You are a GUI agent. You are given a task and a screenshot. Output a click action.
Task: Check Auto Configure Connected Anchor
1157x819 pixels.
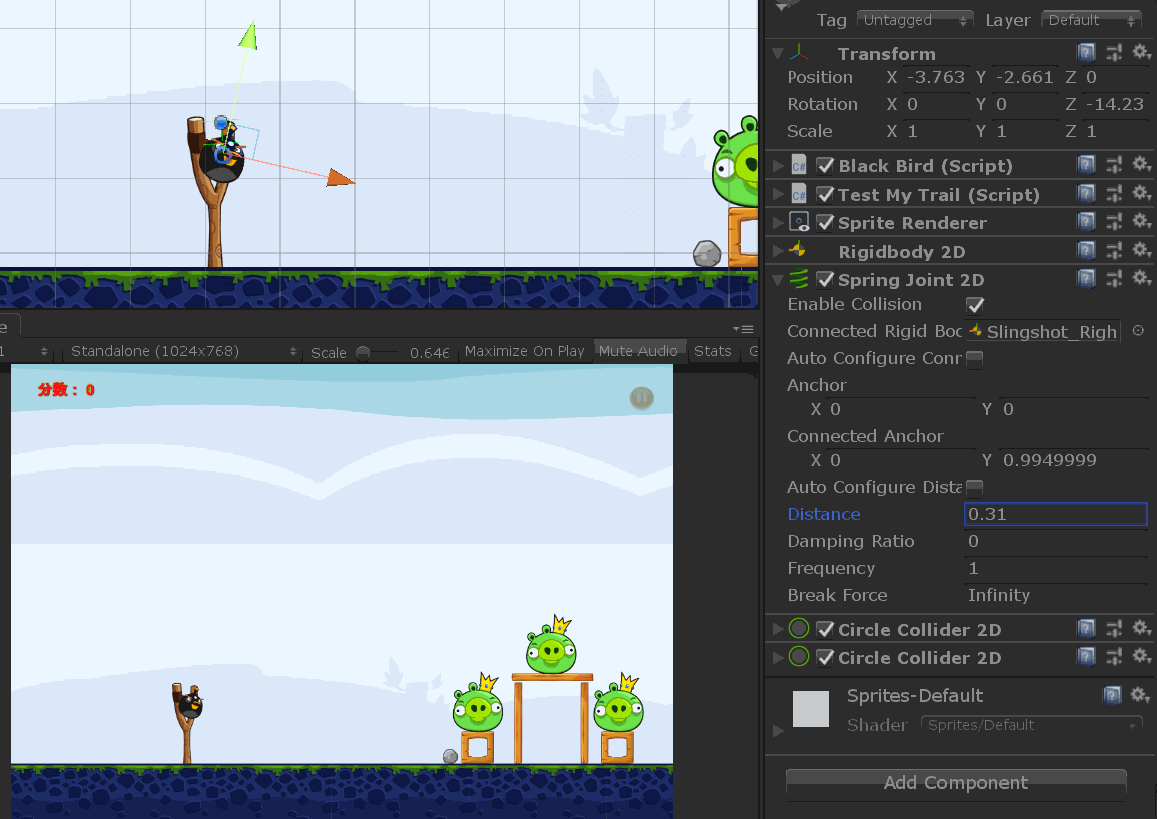click(975, 359)
